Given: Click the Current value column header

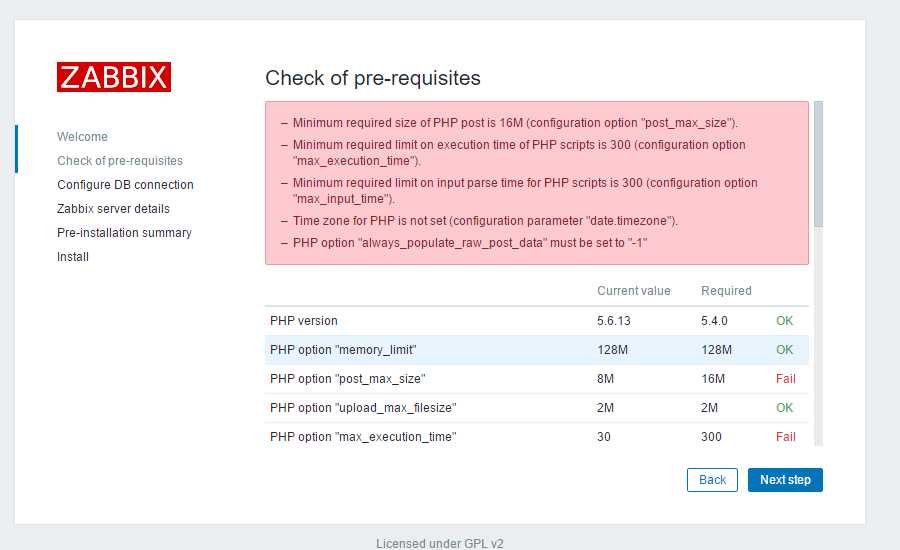Looking at the screenshot, I should 634,291.
